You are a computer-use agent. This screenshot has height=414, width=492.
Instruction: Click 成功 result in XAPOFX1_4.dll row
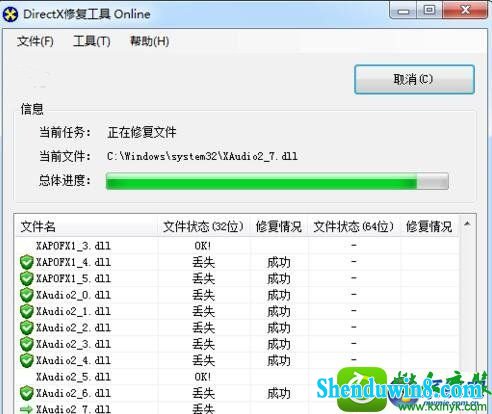[279, 262]
